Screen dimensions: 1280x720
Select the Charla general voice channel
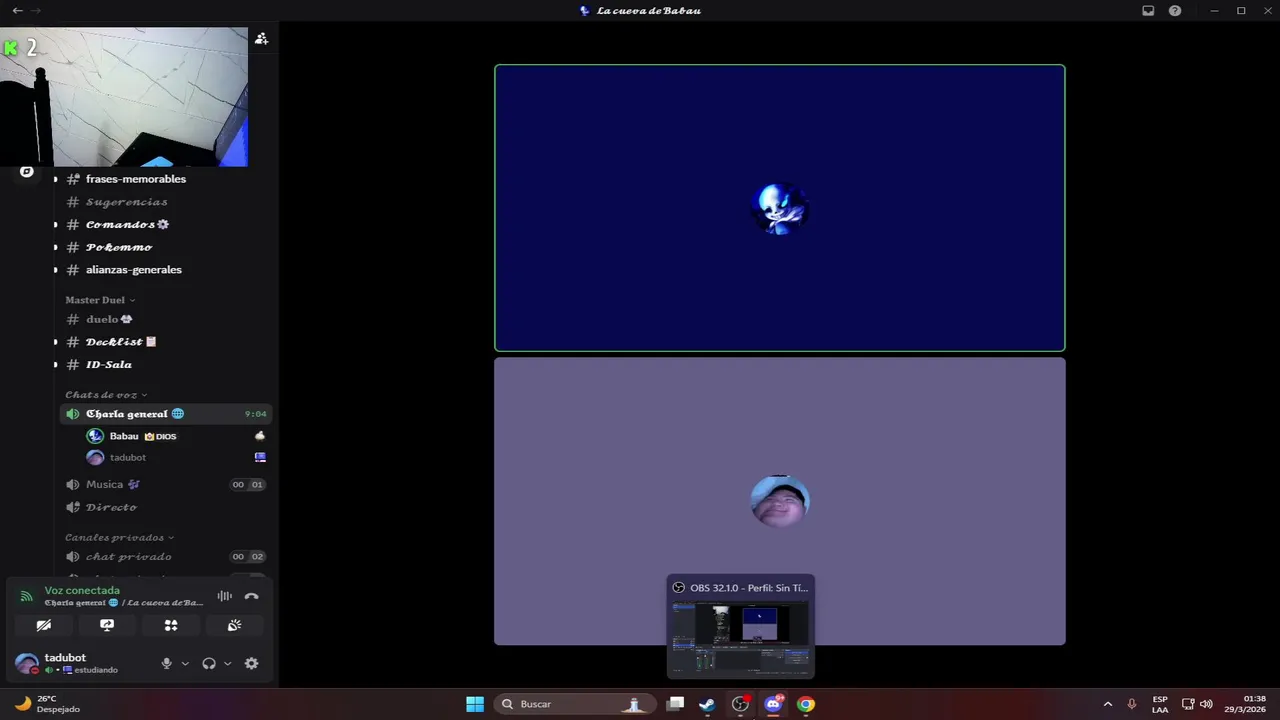coord(164,414)
